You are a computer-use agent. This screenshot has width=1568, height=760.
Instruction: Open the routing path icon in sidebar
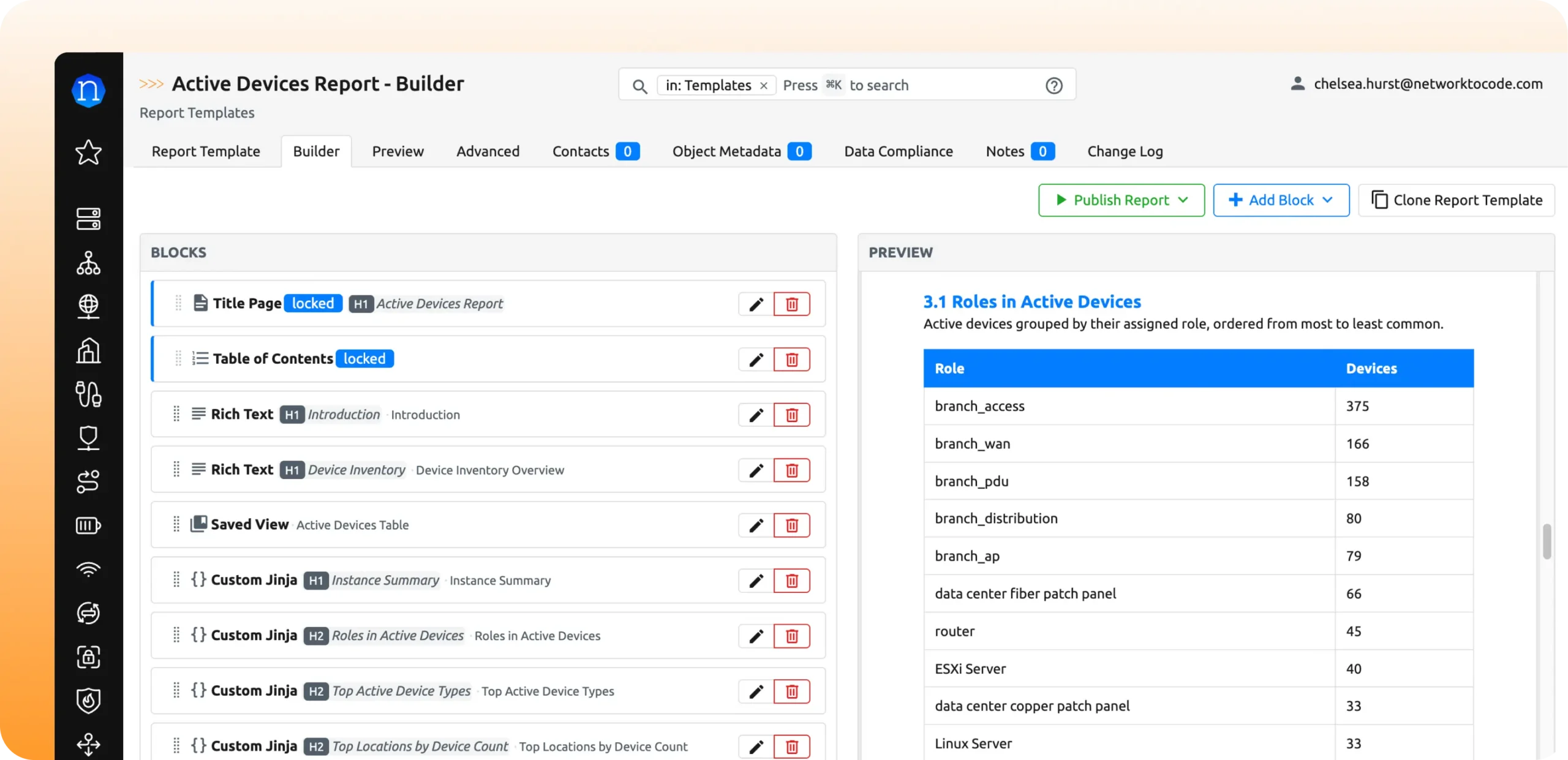tap(88, 481)
